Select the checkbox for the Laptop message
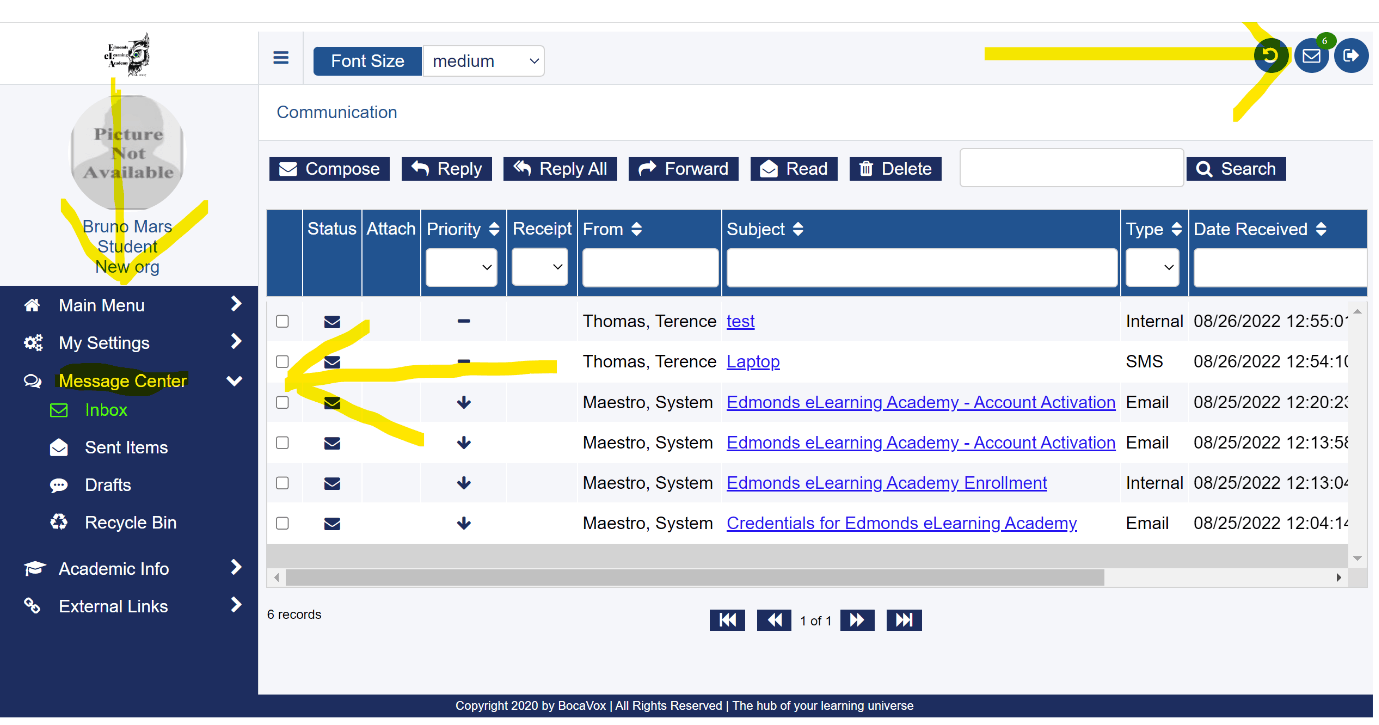The image size is (1379, 725). point(282,361)
